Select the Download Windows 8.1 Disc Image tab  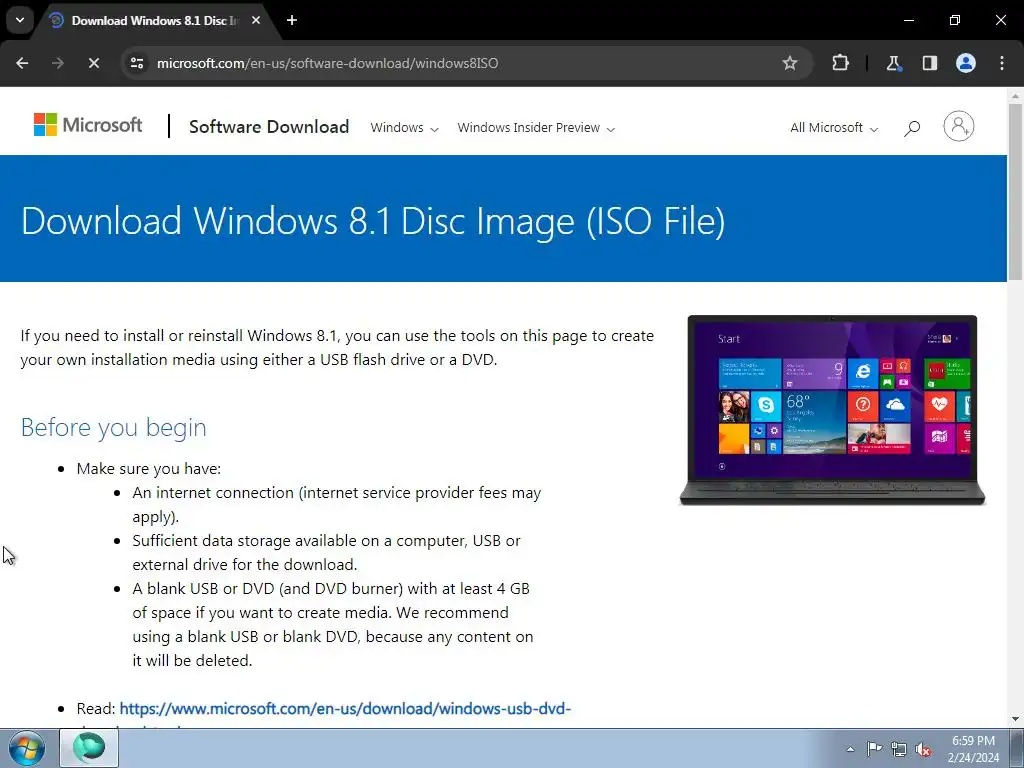tap(155, 21)
